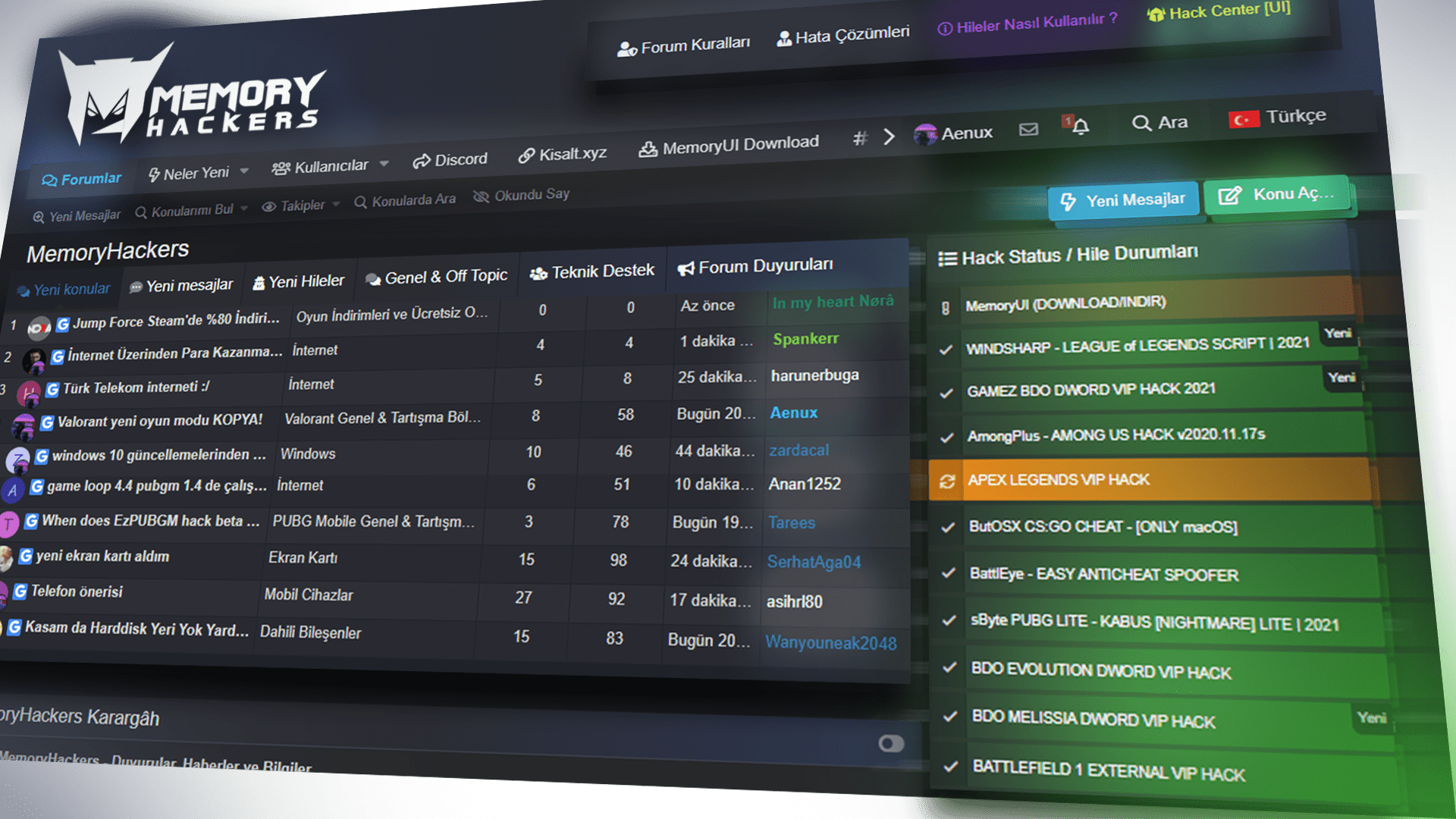This screenshot has width=1456, height=819.
Task: Click checkmark beside BDO MELISSIA hack
Action: (949, 716)
